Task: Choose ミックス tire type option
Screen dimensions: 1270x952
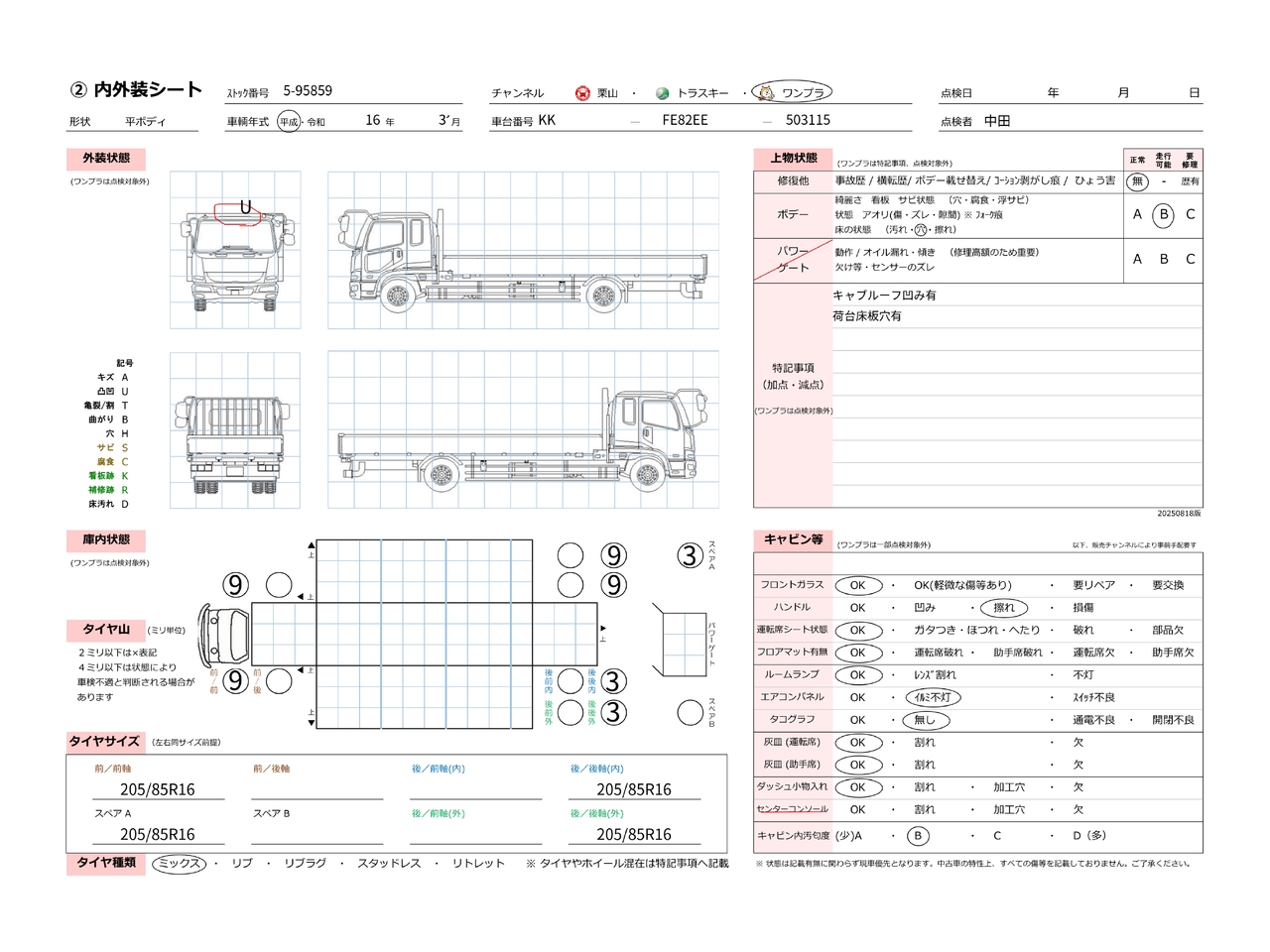Action: point(180,864)
